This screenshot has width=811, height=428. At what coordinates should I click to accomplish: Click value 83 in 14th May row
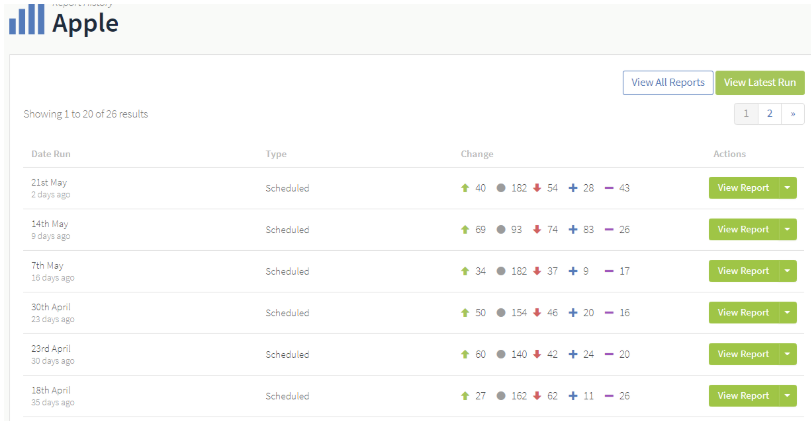pos(589,230)
